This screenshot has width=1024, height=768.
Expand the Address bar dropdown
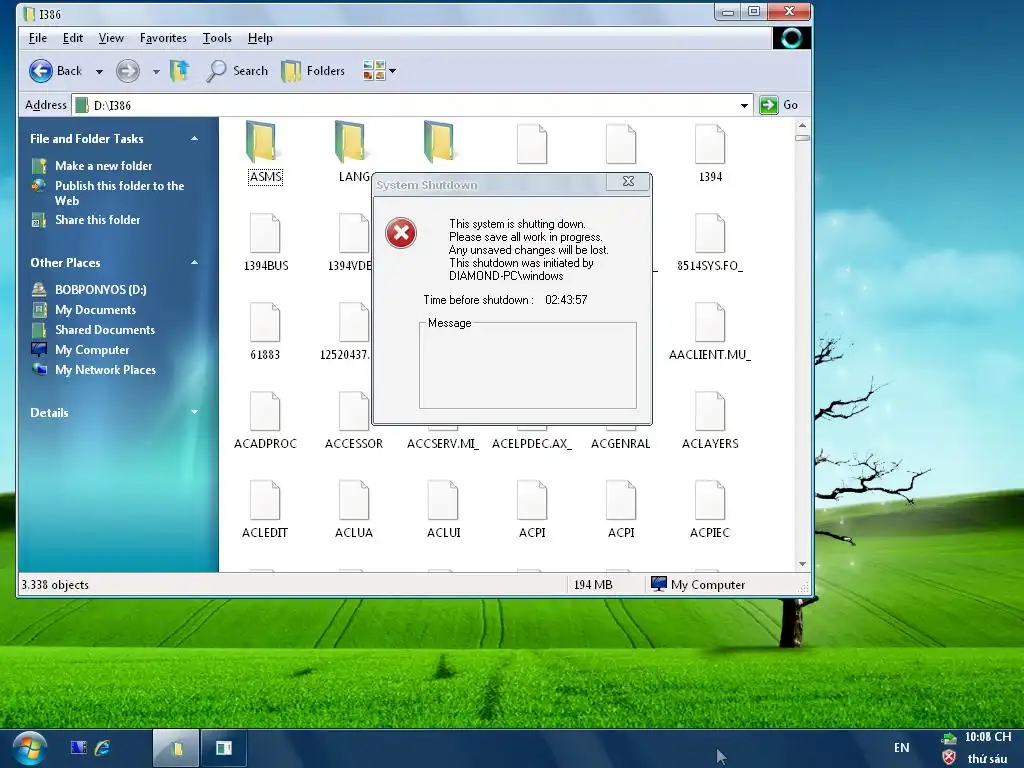744,105
